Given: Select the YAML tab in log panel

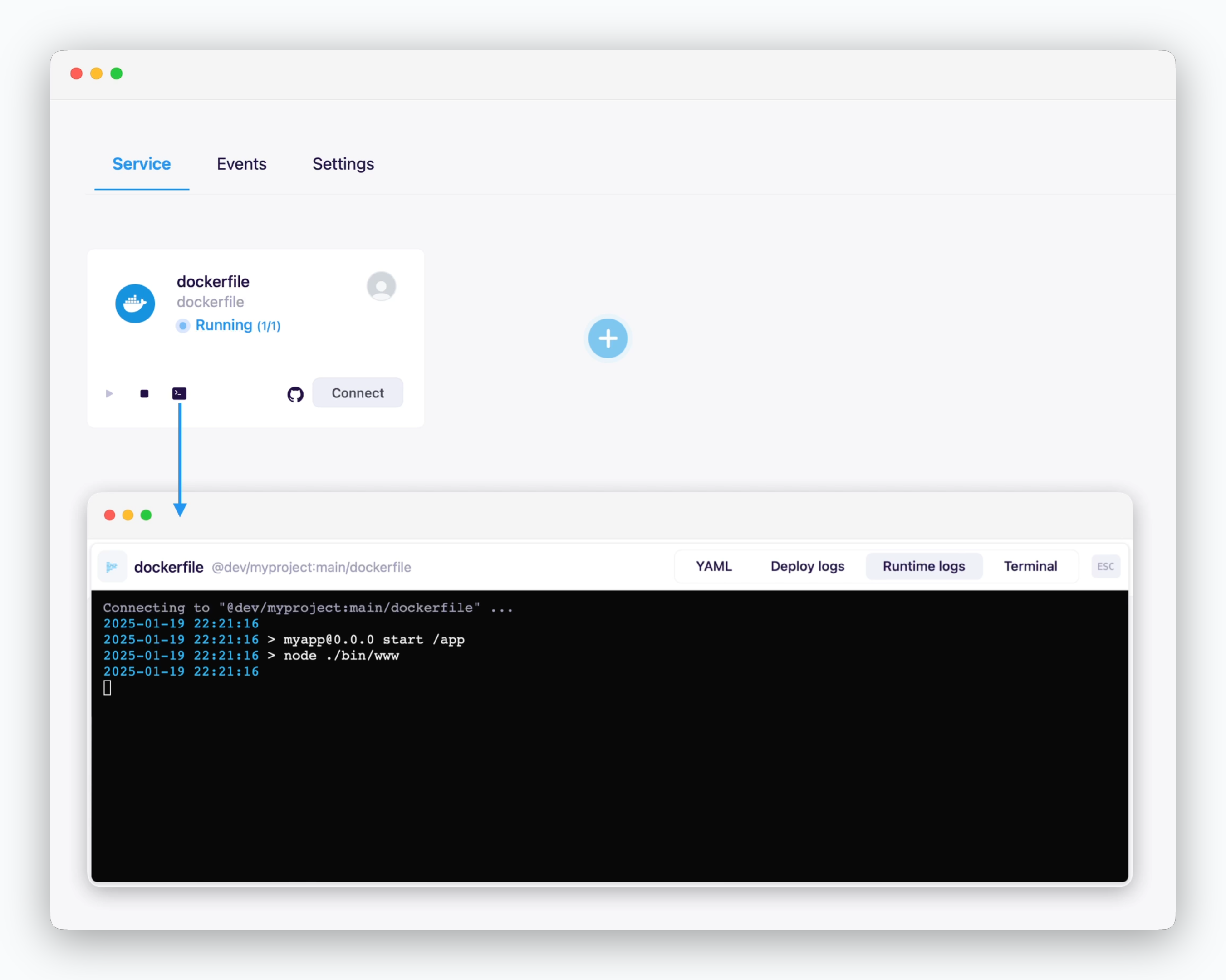Looking at the screenshot, I should (x=714, y=566).
